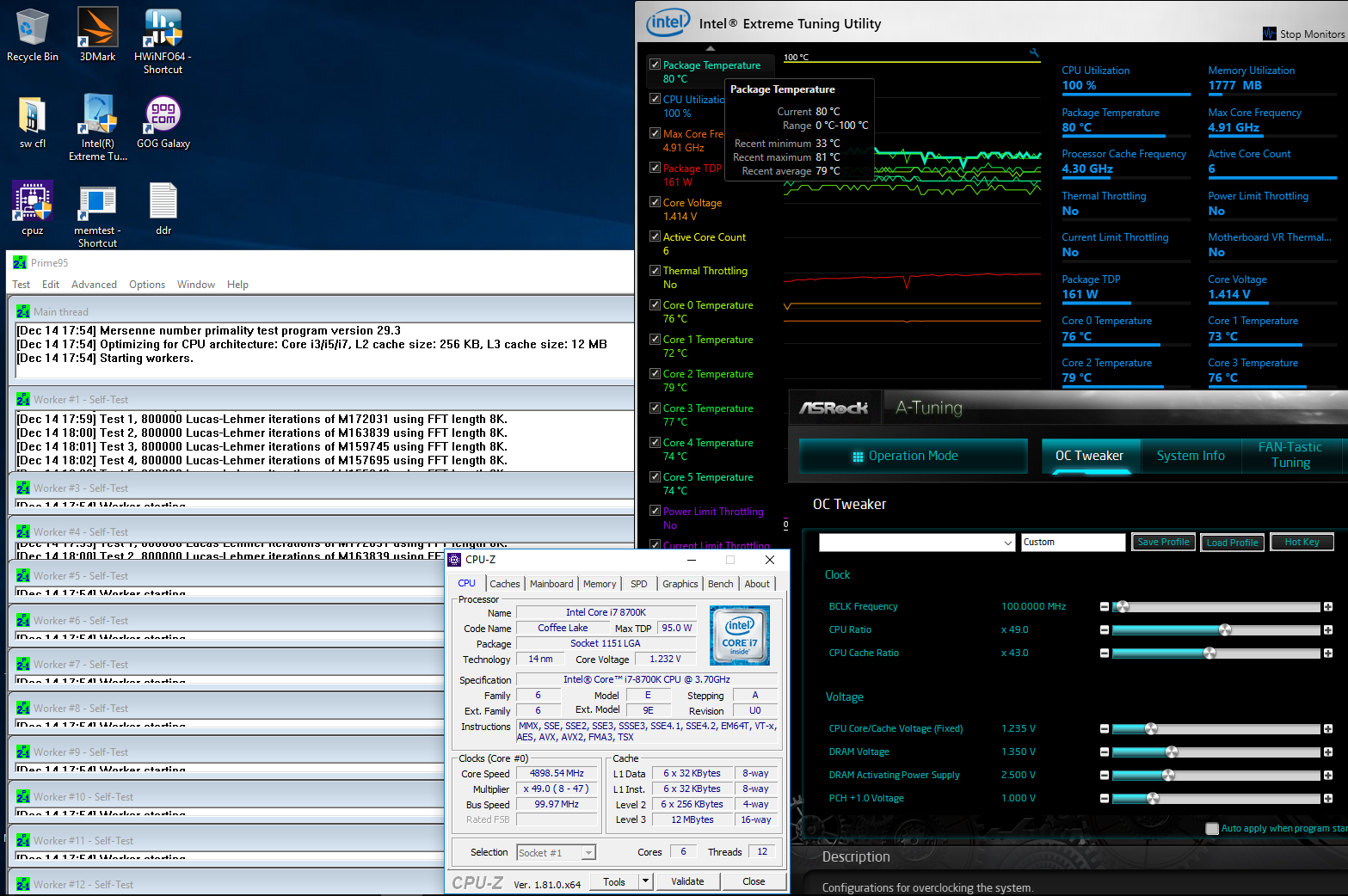Click plus icon for CPU Cache Ratio
This screenshot has height=896, width=1348.
(x=1328, y=654)
